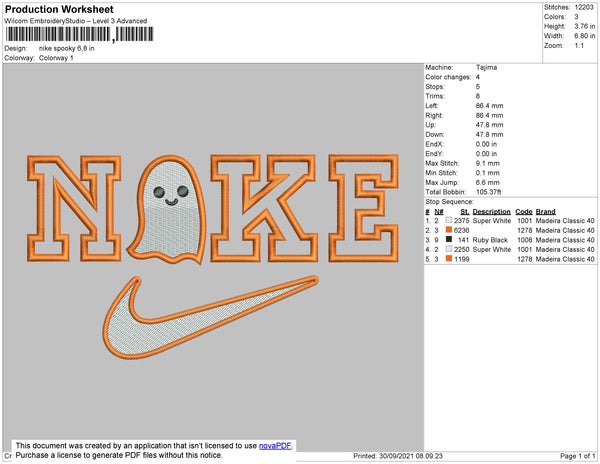
Task: Click 'Printed: 30/09/2021 08.09.23' footer
Action: [x=398, y=456]
